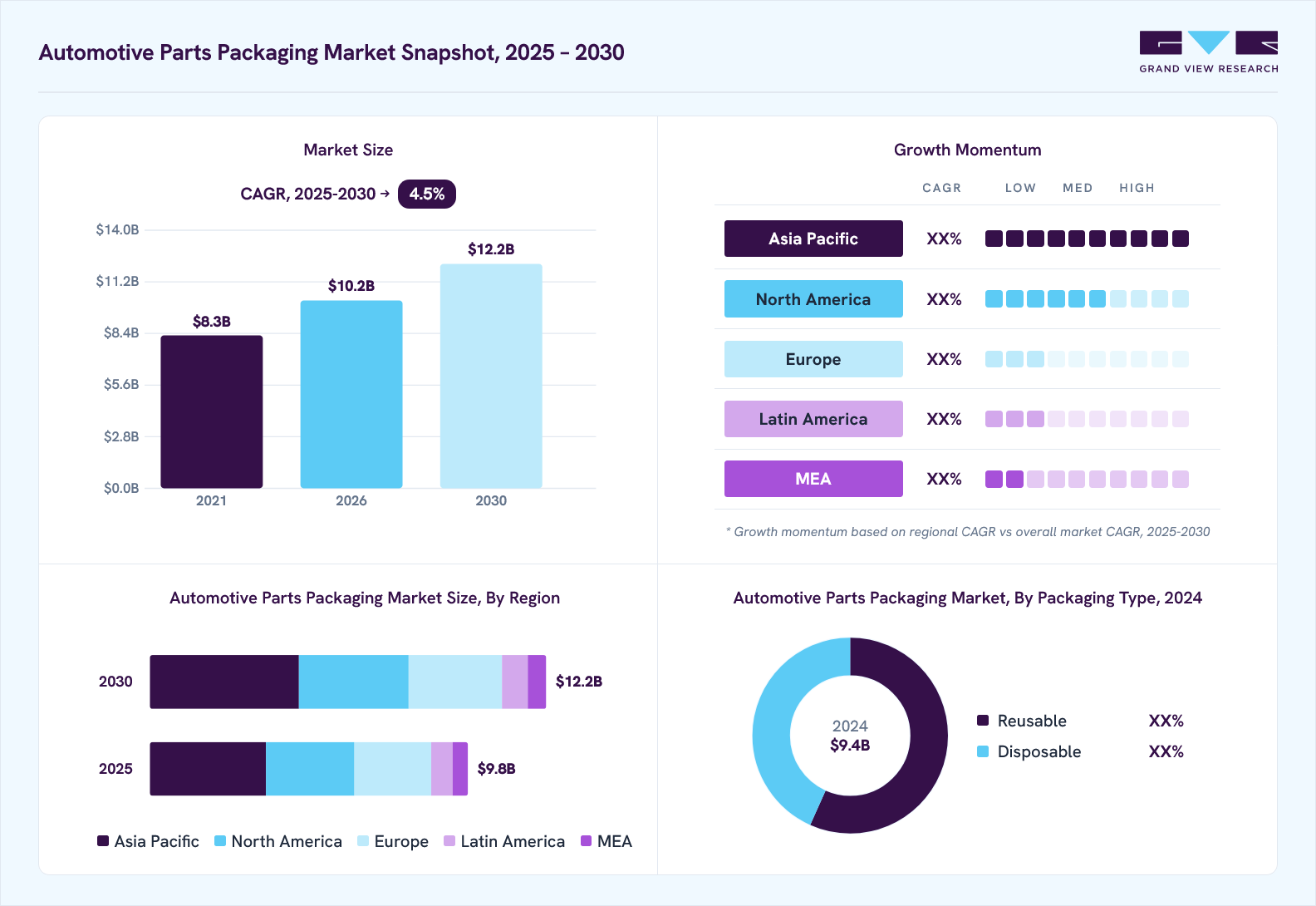Select the Europe legend color swatch

(363, 841)
